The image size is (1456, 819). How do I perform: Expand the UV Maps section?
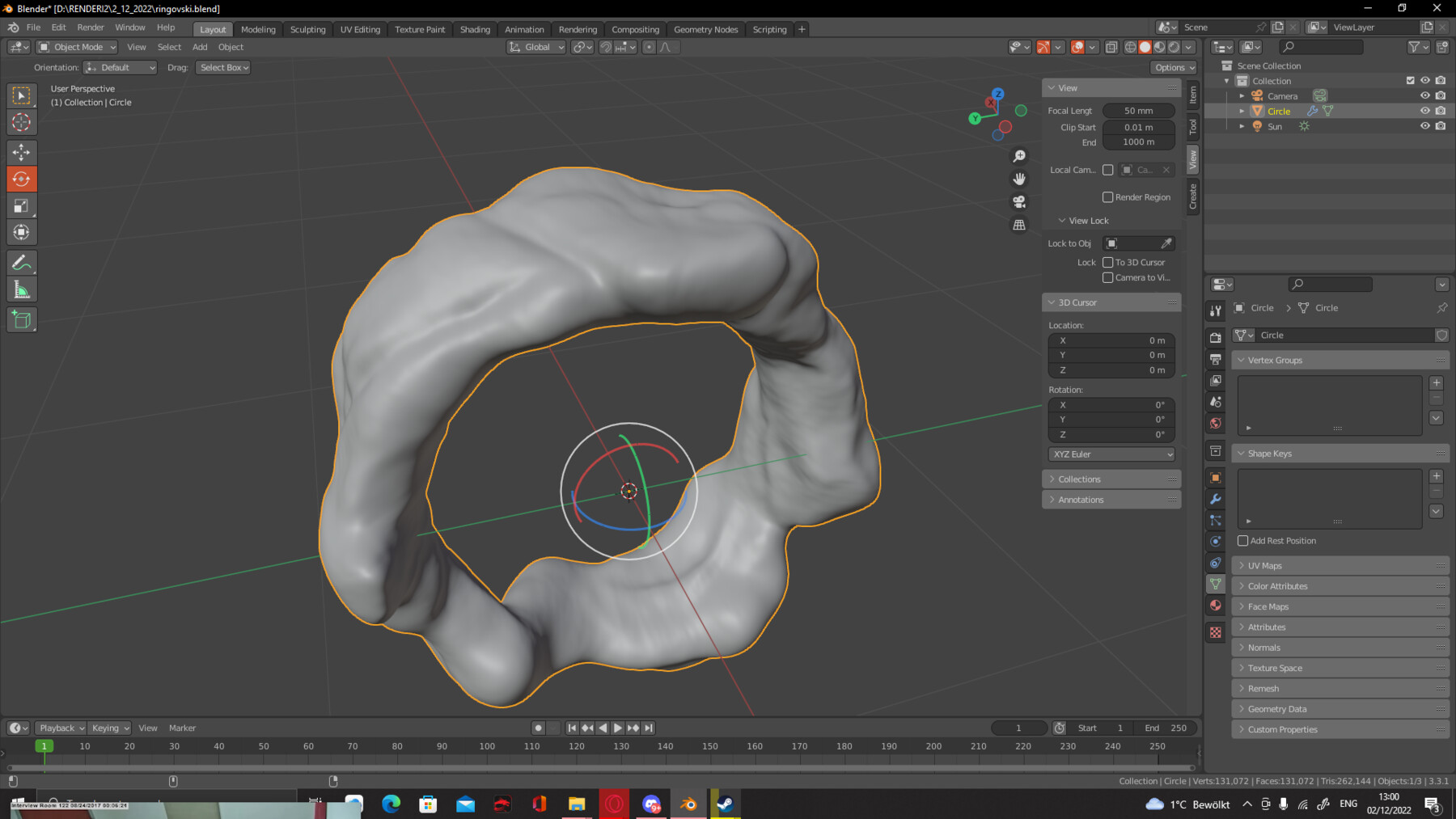coord(1263,565)
